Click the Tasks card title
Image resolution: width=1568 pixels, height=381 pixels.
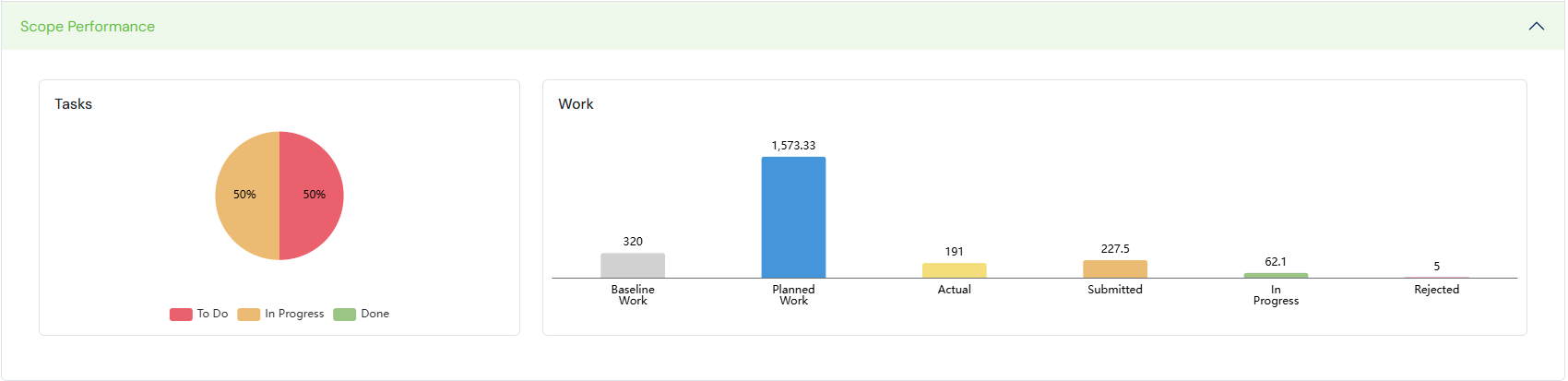74,104
